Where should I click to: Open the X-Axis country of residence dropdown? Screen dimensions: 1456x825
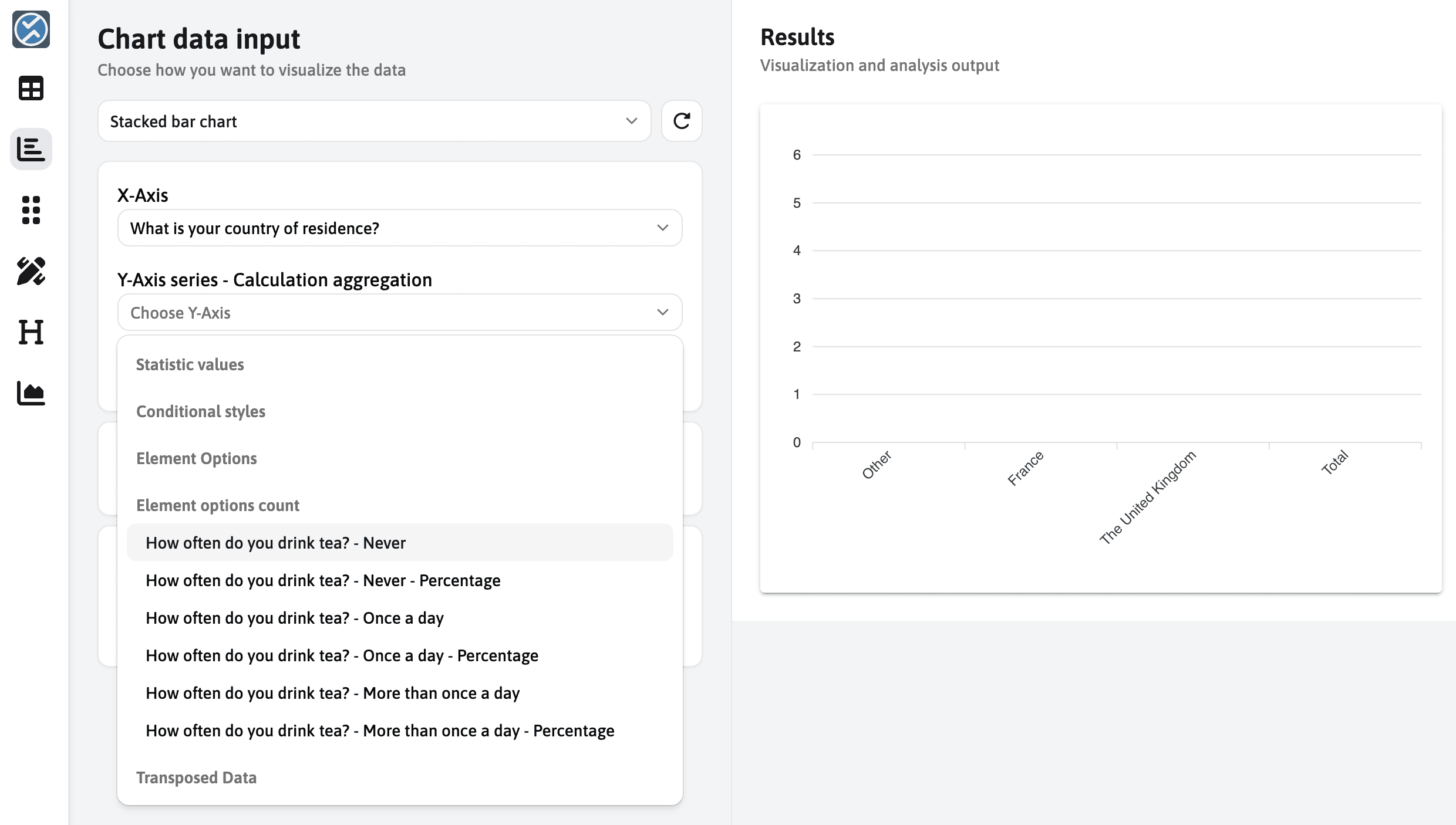point(399,228)
